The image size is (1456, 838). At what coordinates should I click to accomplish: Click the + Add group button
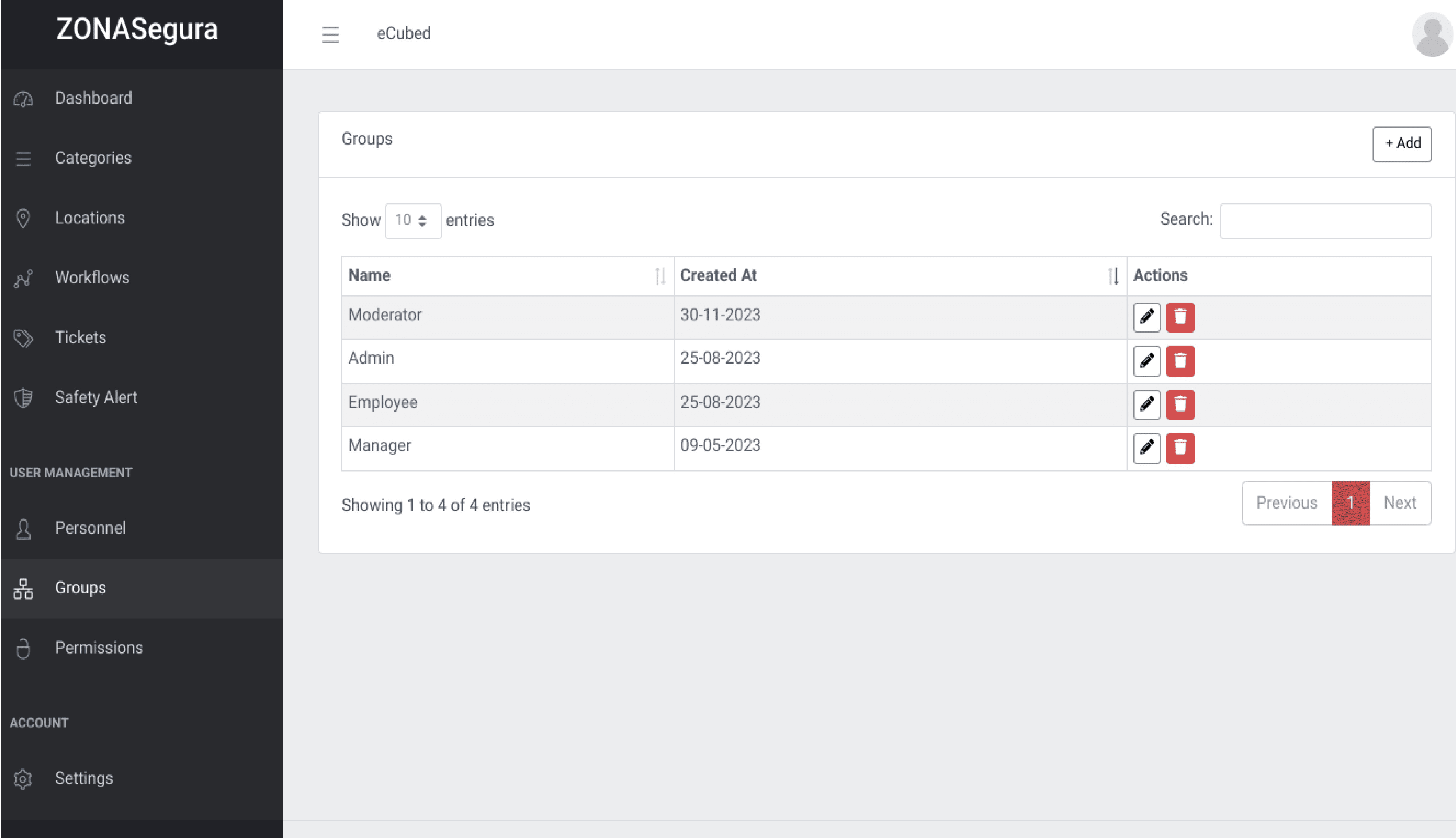(1401, 144)
